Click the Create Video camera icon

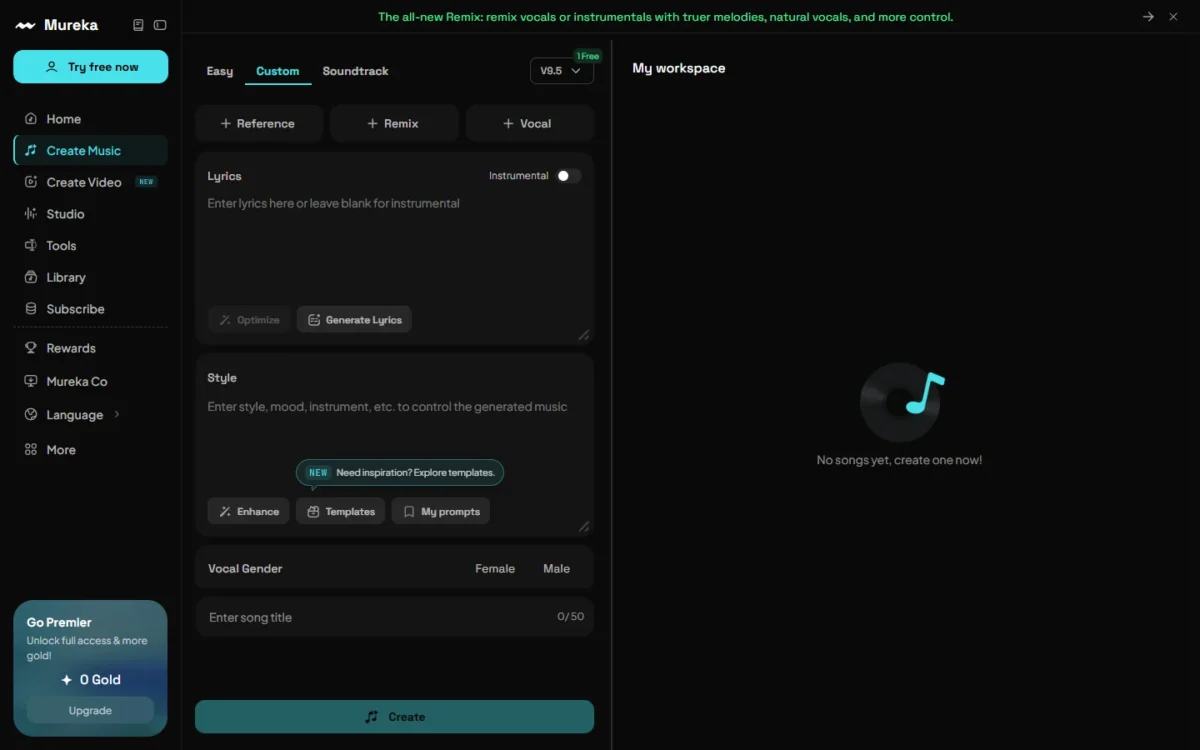click(31, 182)
